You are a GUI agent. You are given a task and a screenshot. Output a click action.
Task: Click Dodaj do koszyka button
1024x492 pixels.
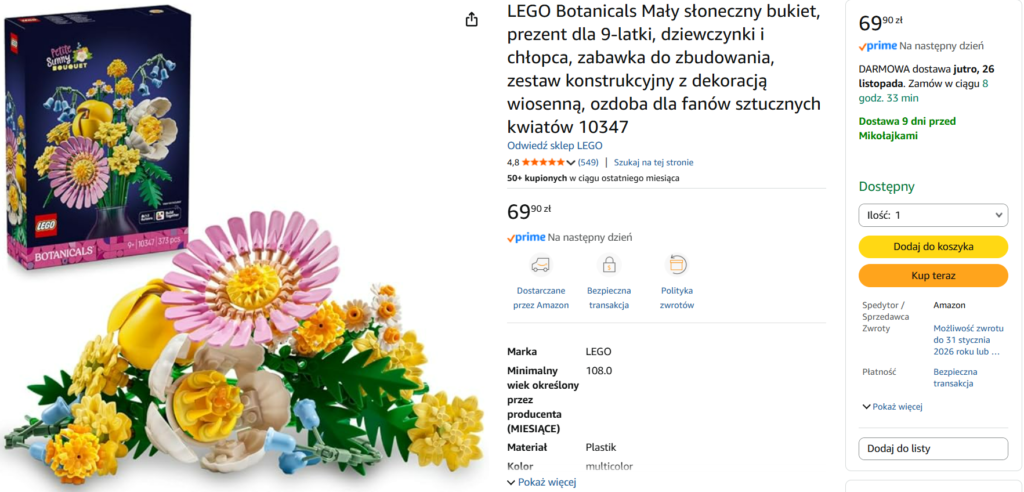(933, 246)
